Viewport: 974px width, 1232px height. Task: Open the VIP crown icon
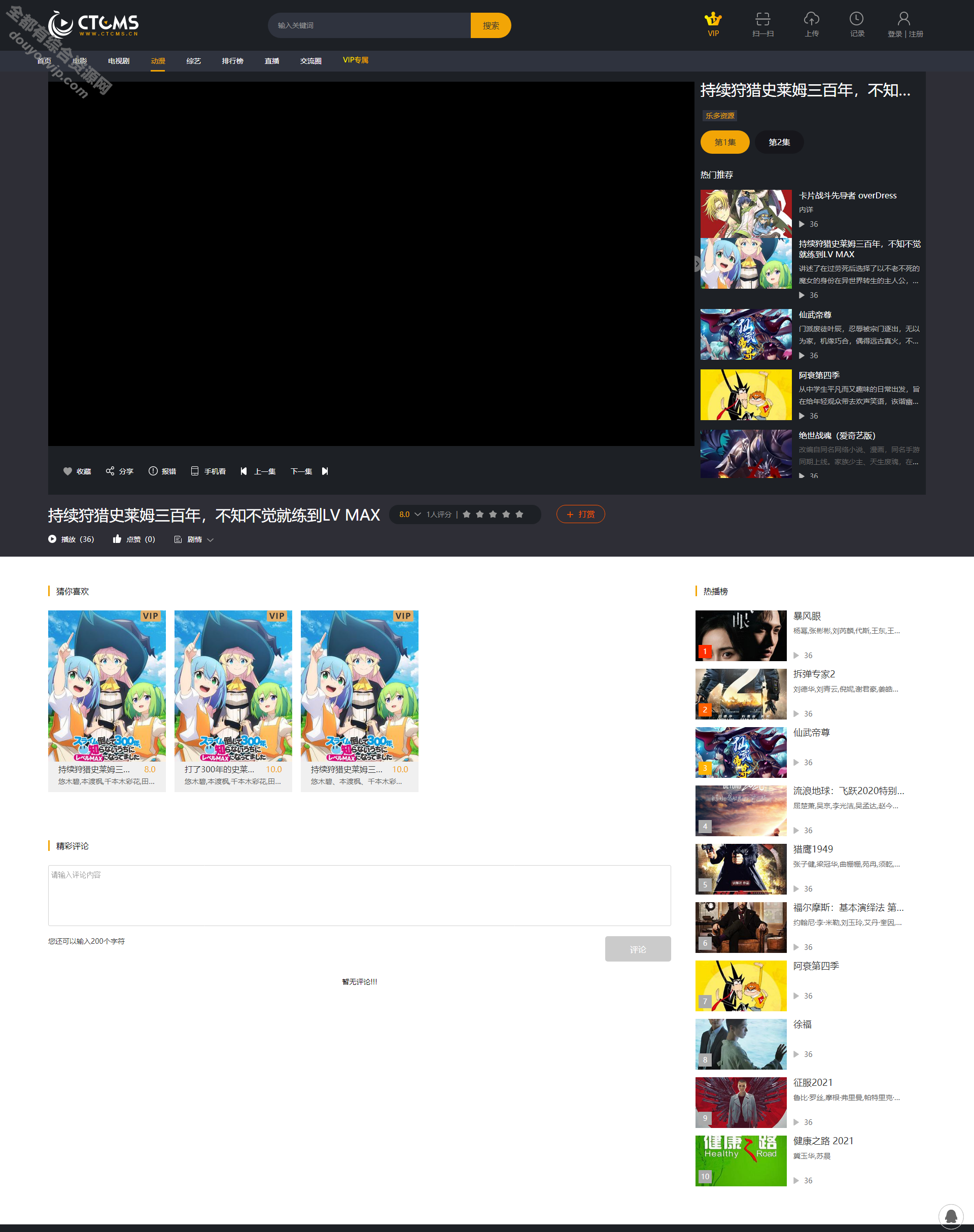[713, 19]
